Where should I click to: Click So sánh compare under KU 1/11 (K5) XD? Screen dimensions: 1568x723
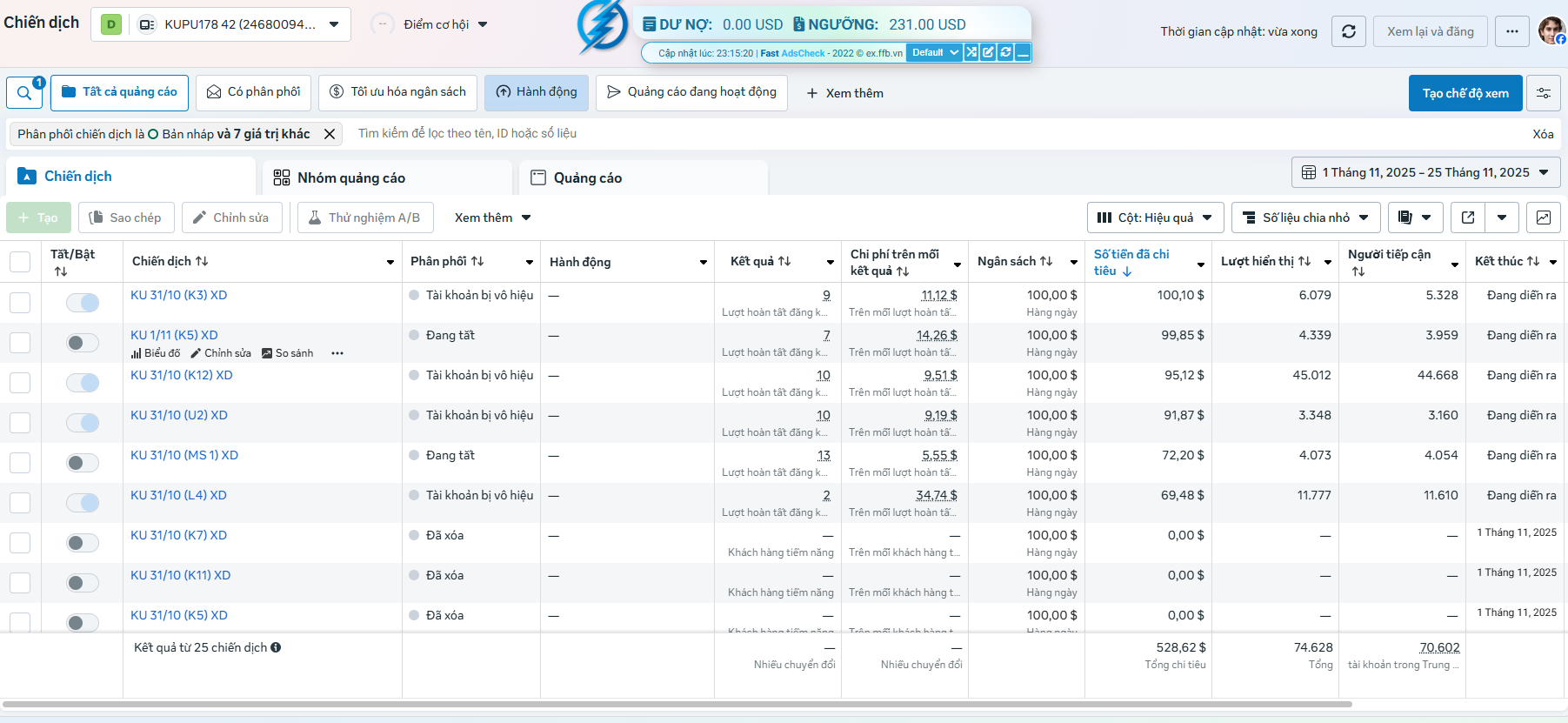[x=288, y=353]
